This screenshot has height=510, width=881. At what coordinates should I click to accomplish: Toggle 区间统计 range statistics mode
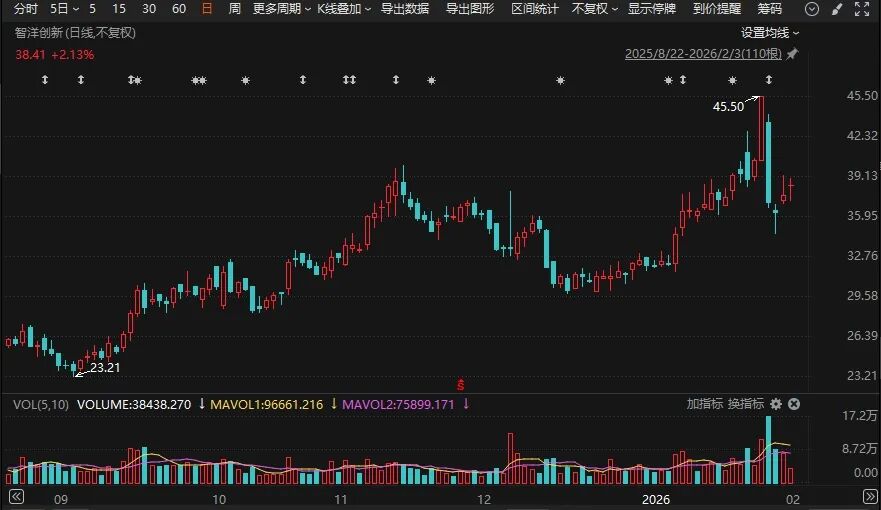(x=535, y=9)
